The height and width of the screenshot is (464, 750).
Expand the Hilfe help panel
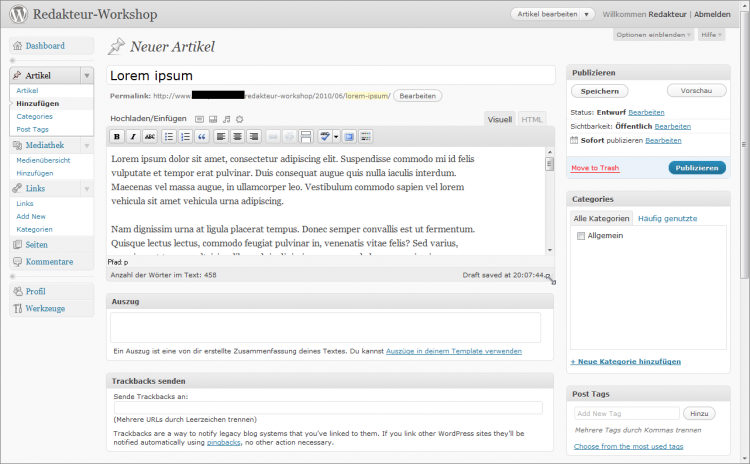(711, 35)
